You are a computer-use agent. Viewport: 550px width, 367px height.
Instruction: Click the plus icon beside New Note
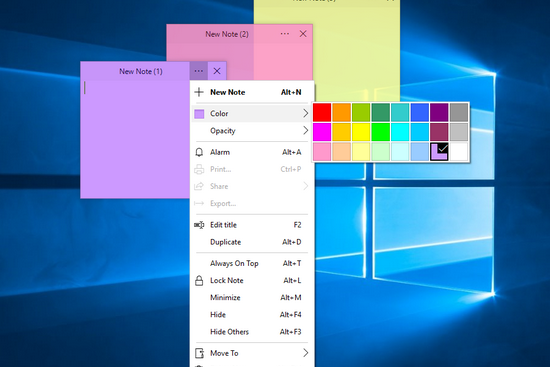coord(199,92)
